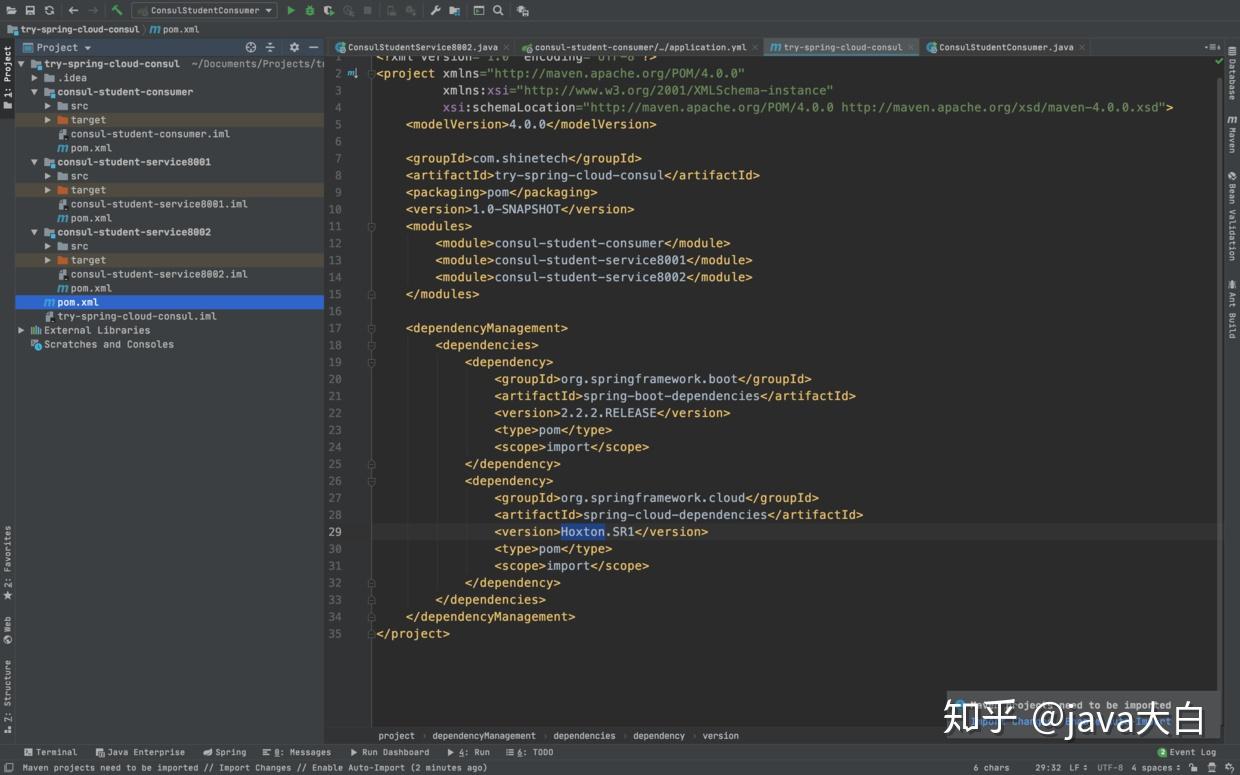Toggle the 1: Project side tab
Viewport: 1240px width, 775px height.
[x=7, y=76]
